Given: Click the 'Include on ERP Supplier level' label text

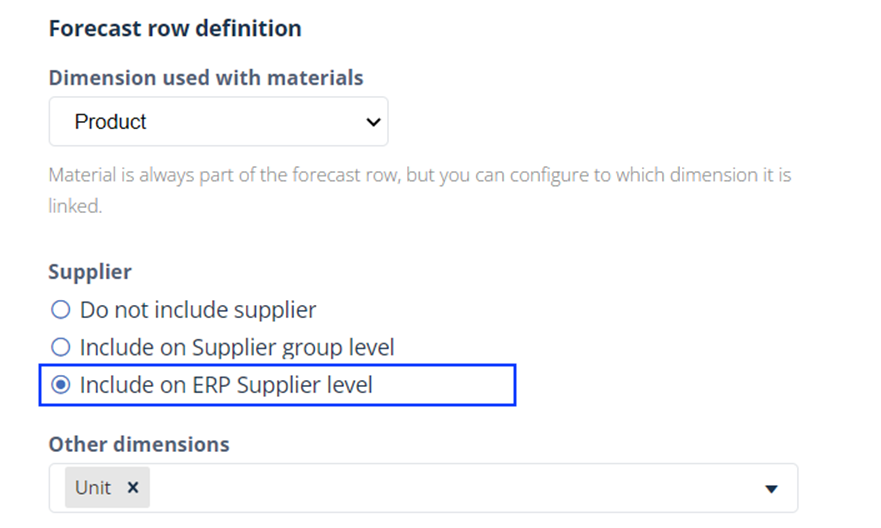Looking at the screenshot, I should (x=226, y=385).
